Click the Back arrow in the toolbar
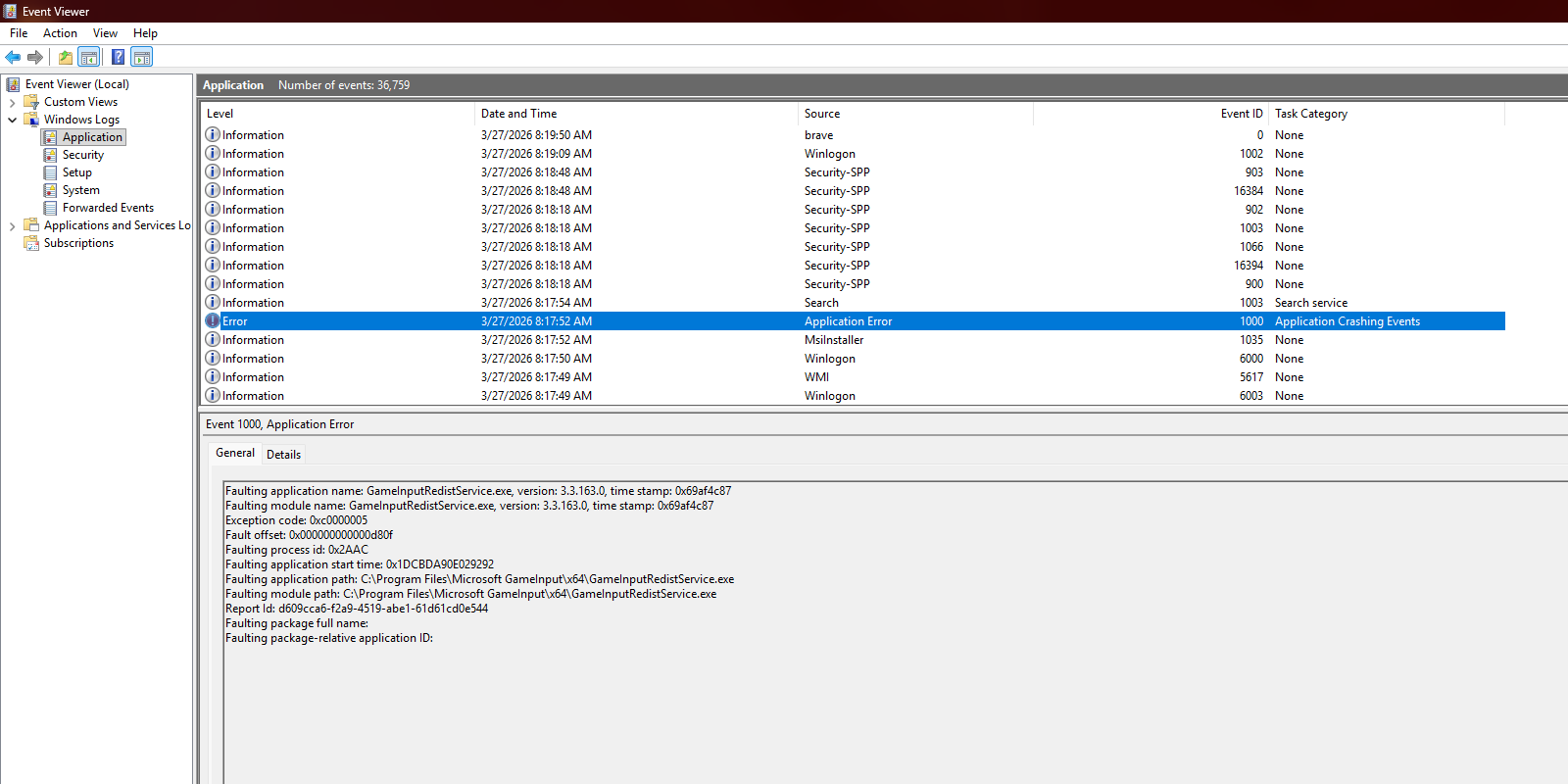This screenshot has height=784, width=1568. click(x=13, y=57)
